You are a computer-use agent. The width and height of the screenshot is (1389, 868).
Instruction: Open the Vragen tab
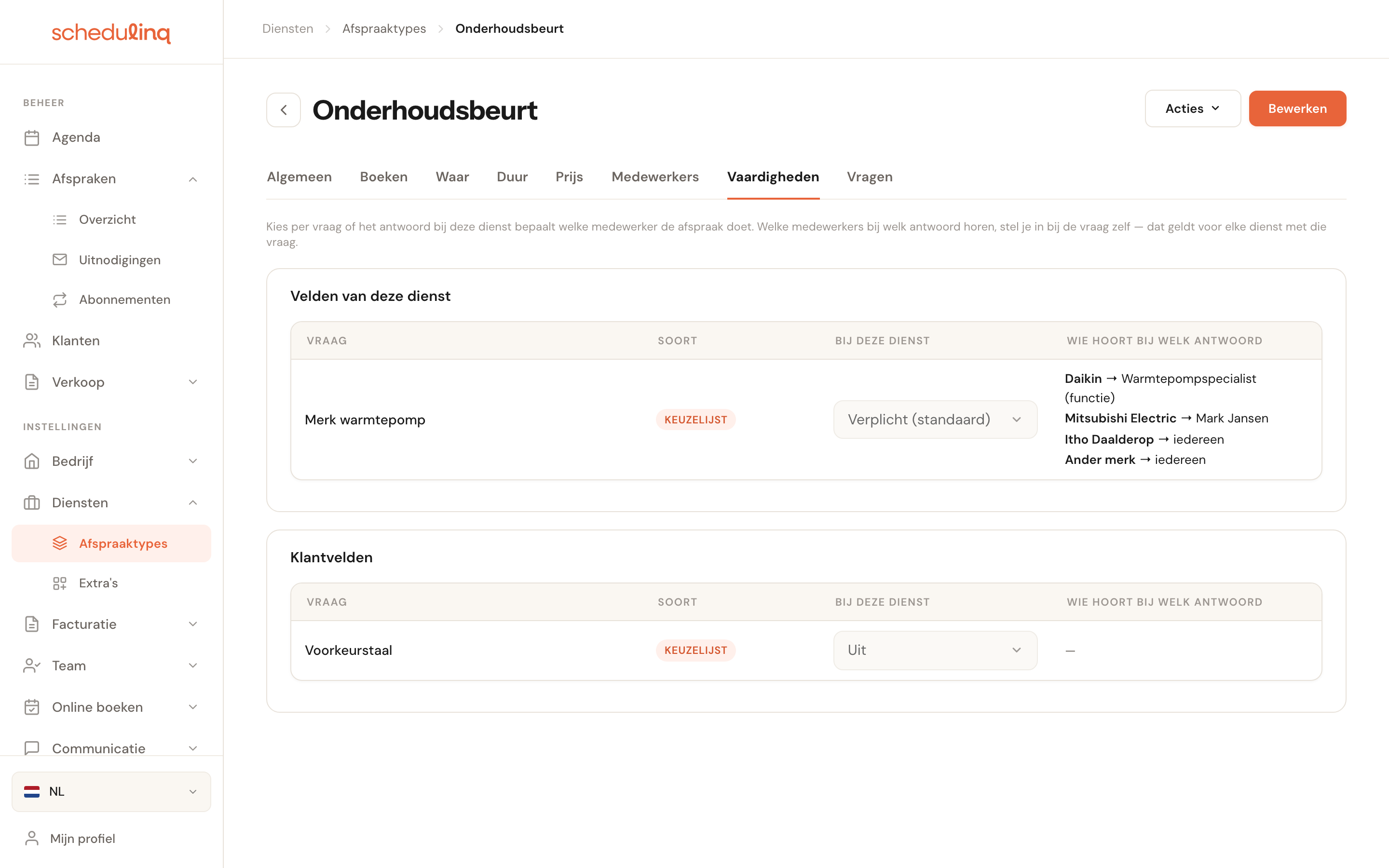(x=870, y=177)
